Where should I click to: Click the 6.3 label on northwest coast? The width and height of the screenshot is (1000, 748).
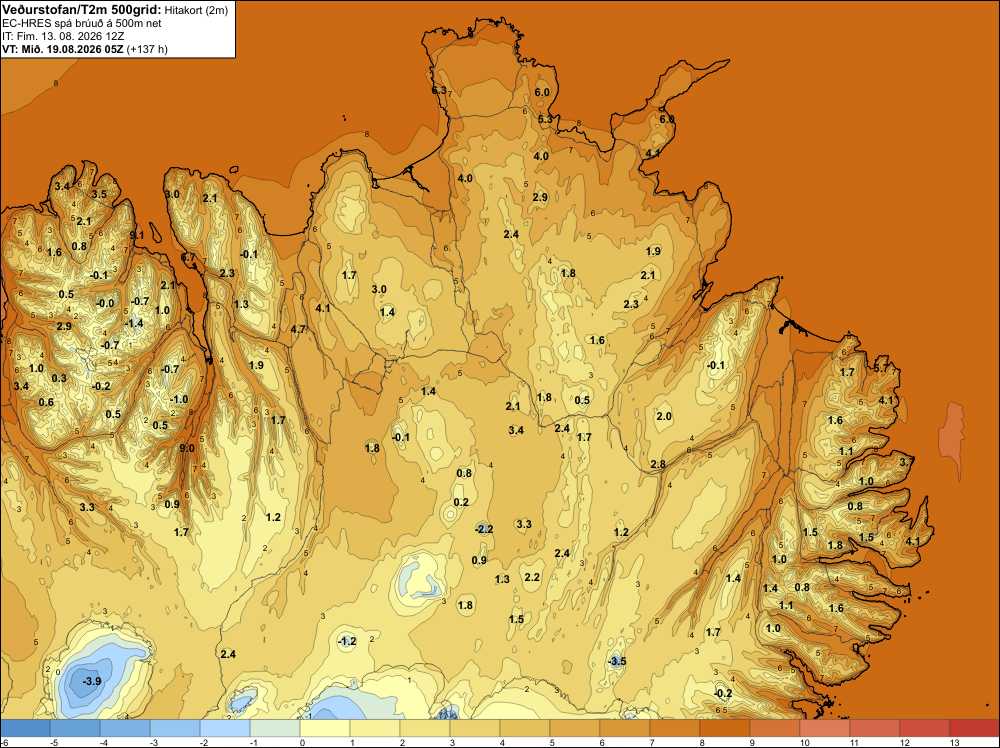[x=439, y=91]
